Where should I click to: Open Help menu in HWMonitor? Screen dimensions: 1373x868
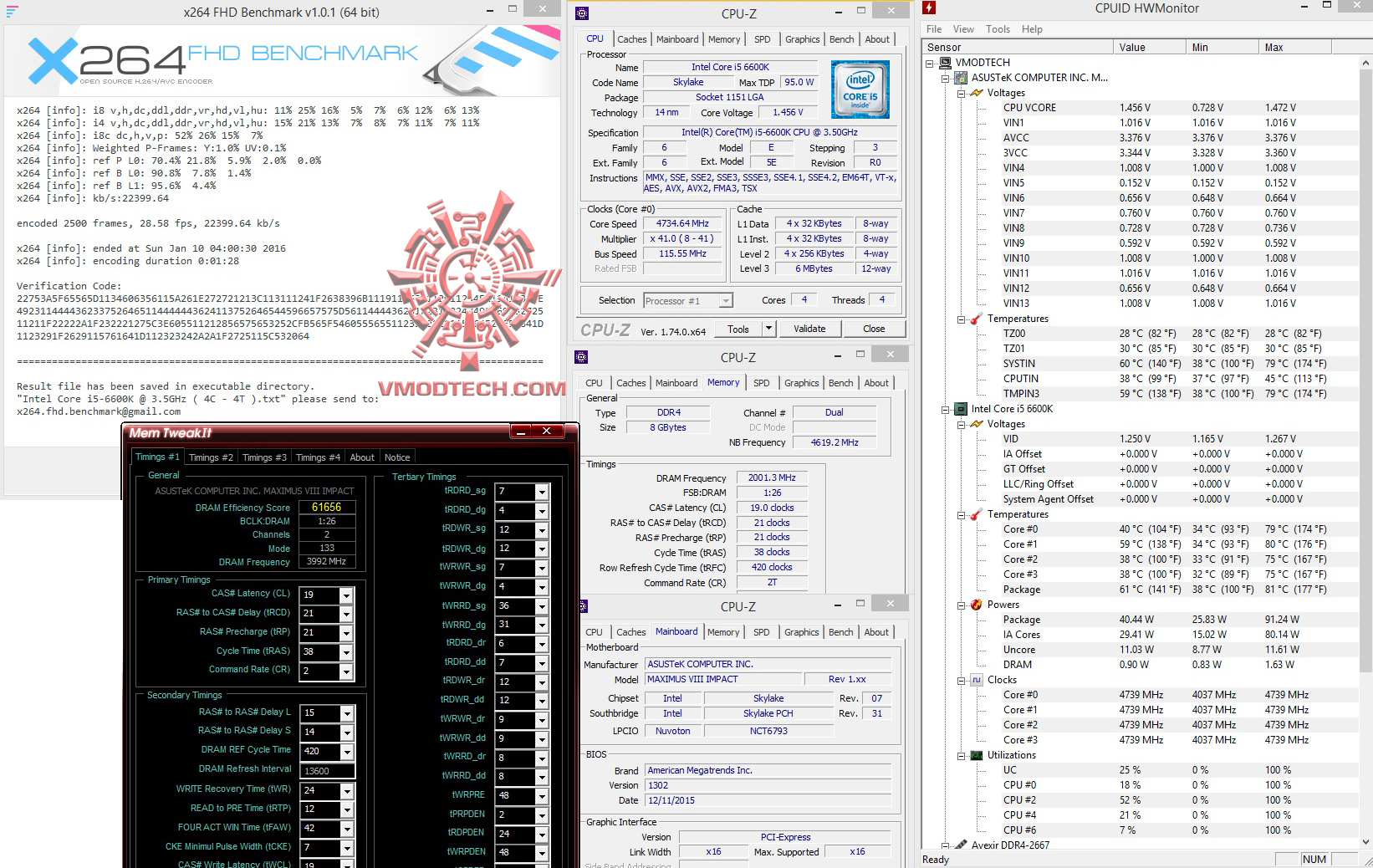pyautogui.click(x=1032, y=29)
